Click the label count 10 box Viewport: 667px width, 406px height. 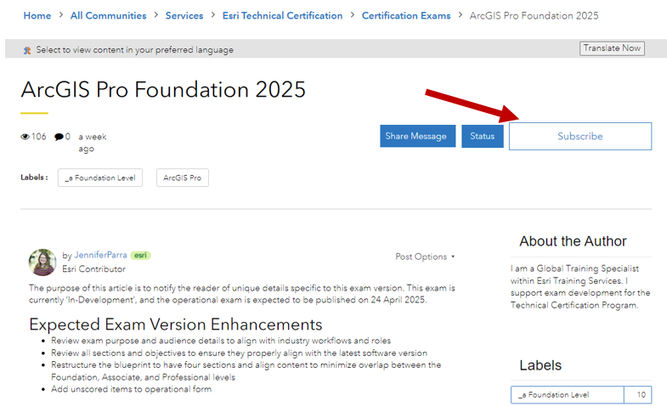638,395
